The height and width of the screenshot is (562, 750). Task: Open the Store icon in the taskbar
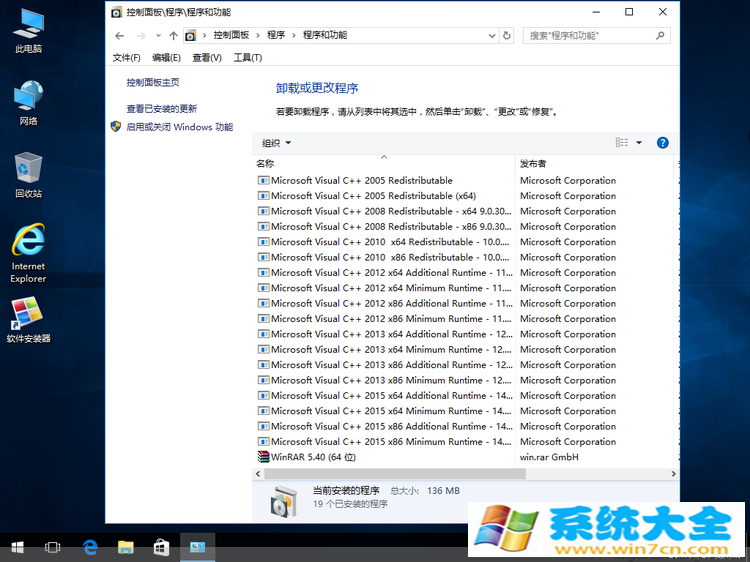[x=161, y=547]
